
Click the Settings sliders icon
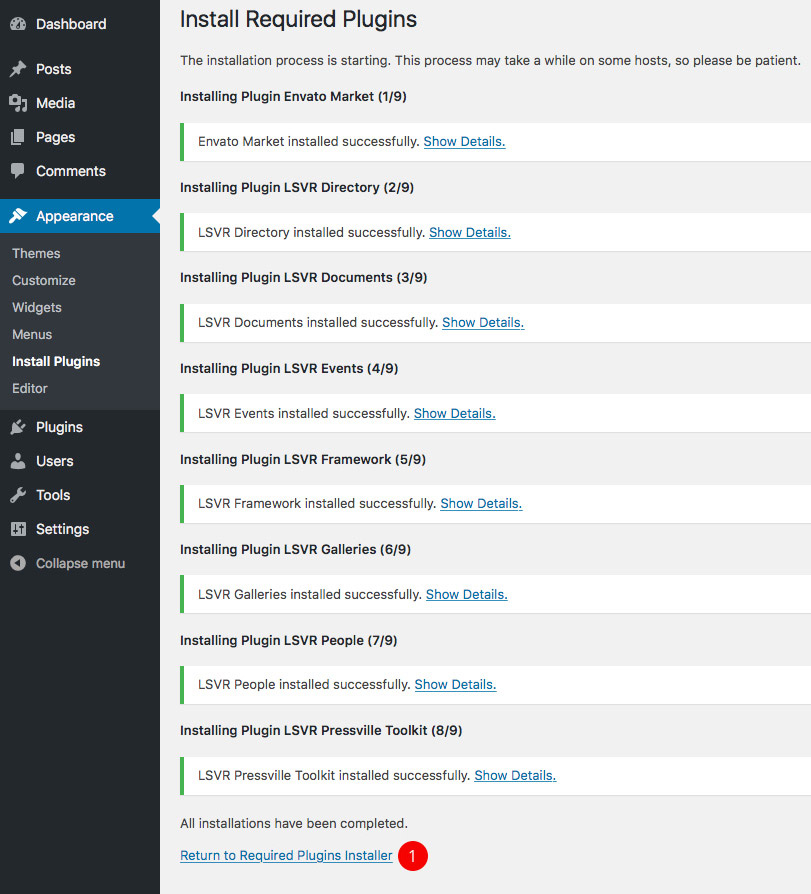(18, 529)
